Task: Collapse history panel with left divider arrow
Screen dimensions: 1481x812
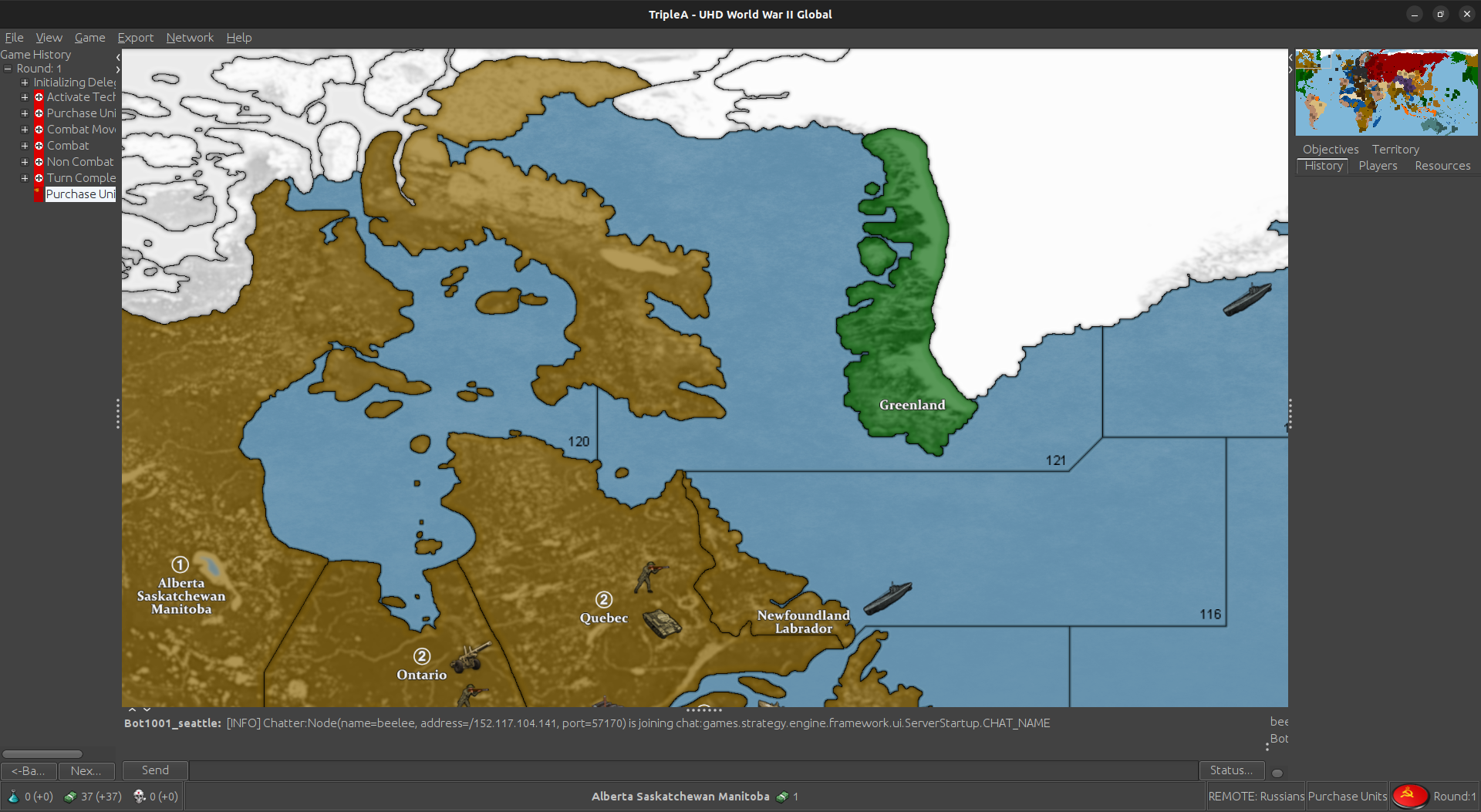Action: [x=118, y=57]
